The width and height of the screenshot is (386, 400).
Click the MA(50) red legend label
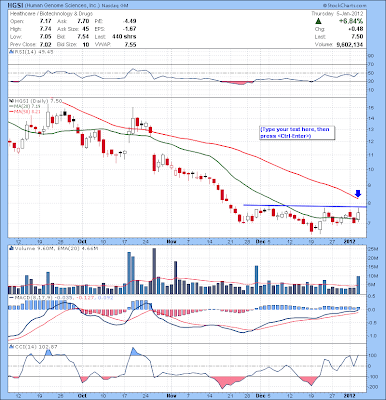tap(25, 111)
